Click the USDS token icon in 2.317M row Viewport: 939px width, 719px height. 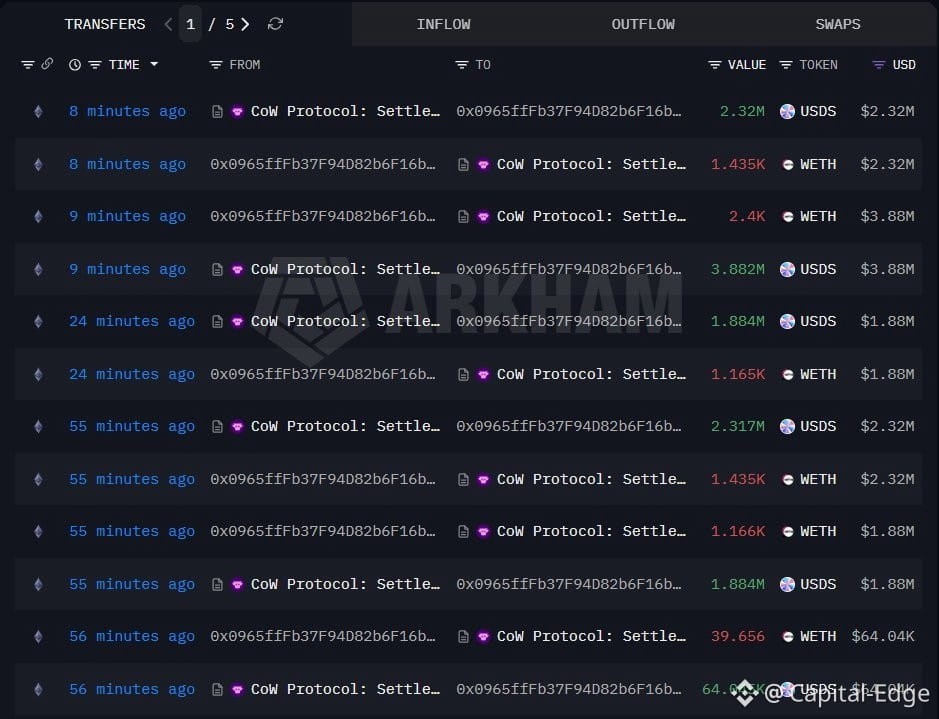click(x=787, y=426)
